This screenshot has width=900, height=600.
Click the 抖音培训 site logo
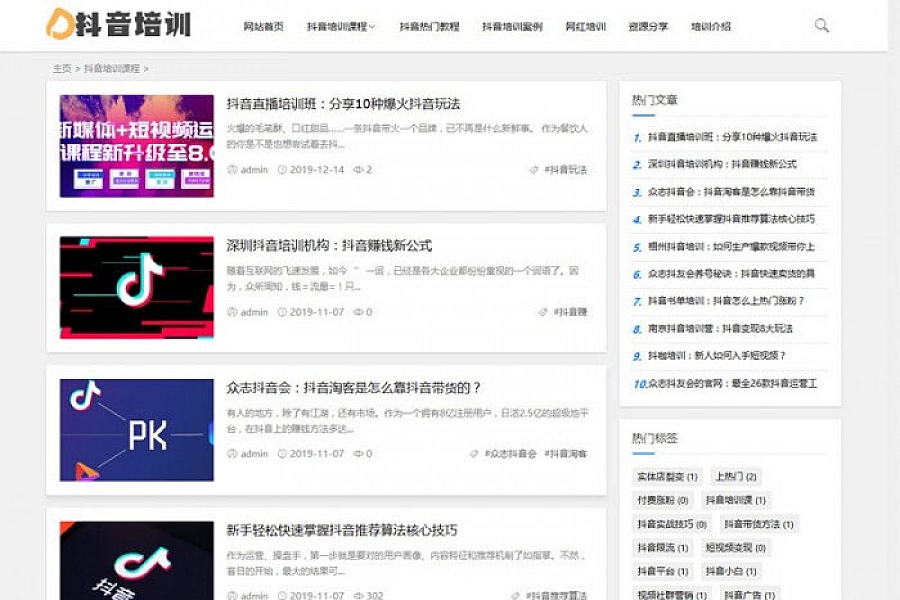(118, 24)
